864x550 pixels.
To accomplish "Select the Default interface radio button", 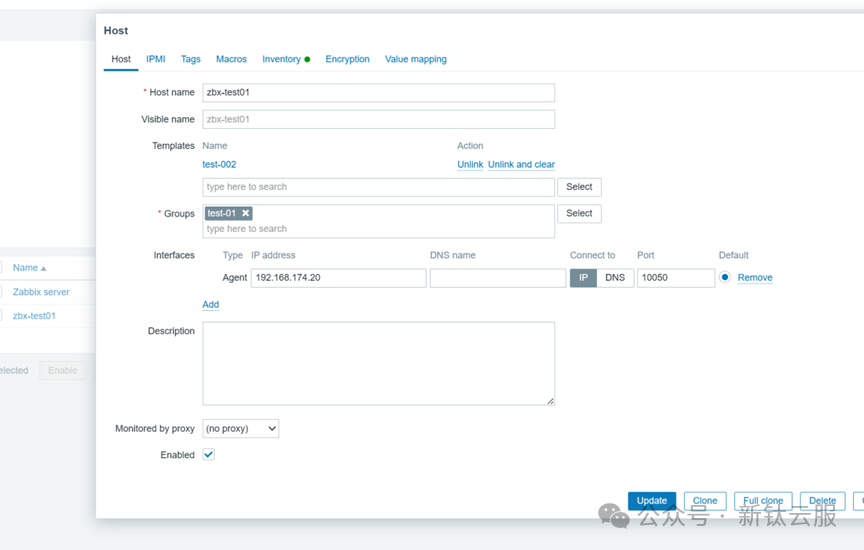I will pyautogui.click(x=725, y=277).
